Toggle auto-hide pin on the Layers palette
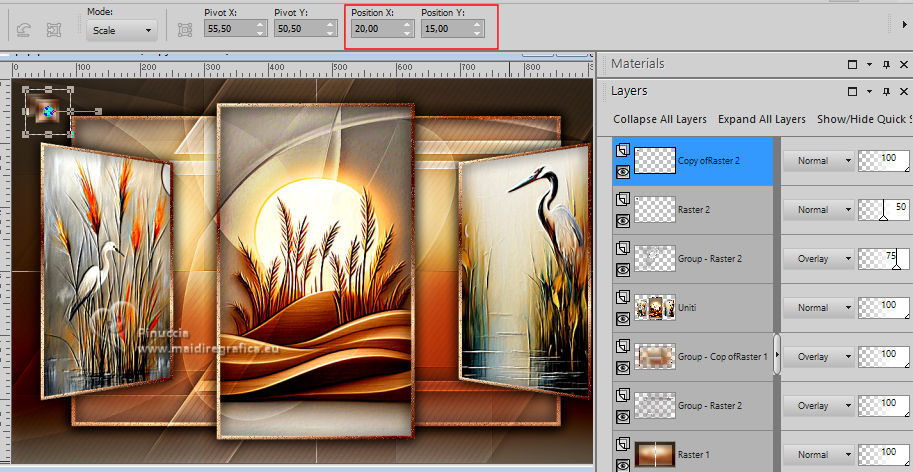This screenshot has width=913, height=472. [886, 91]
